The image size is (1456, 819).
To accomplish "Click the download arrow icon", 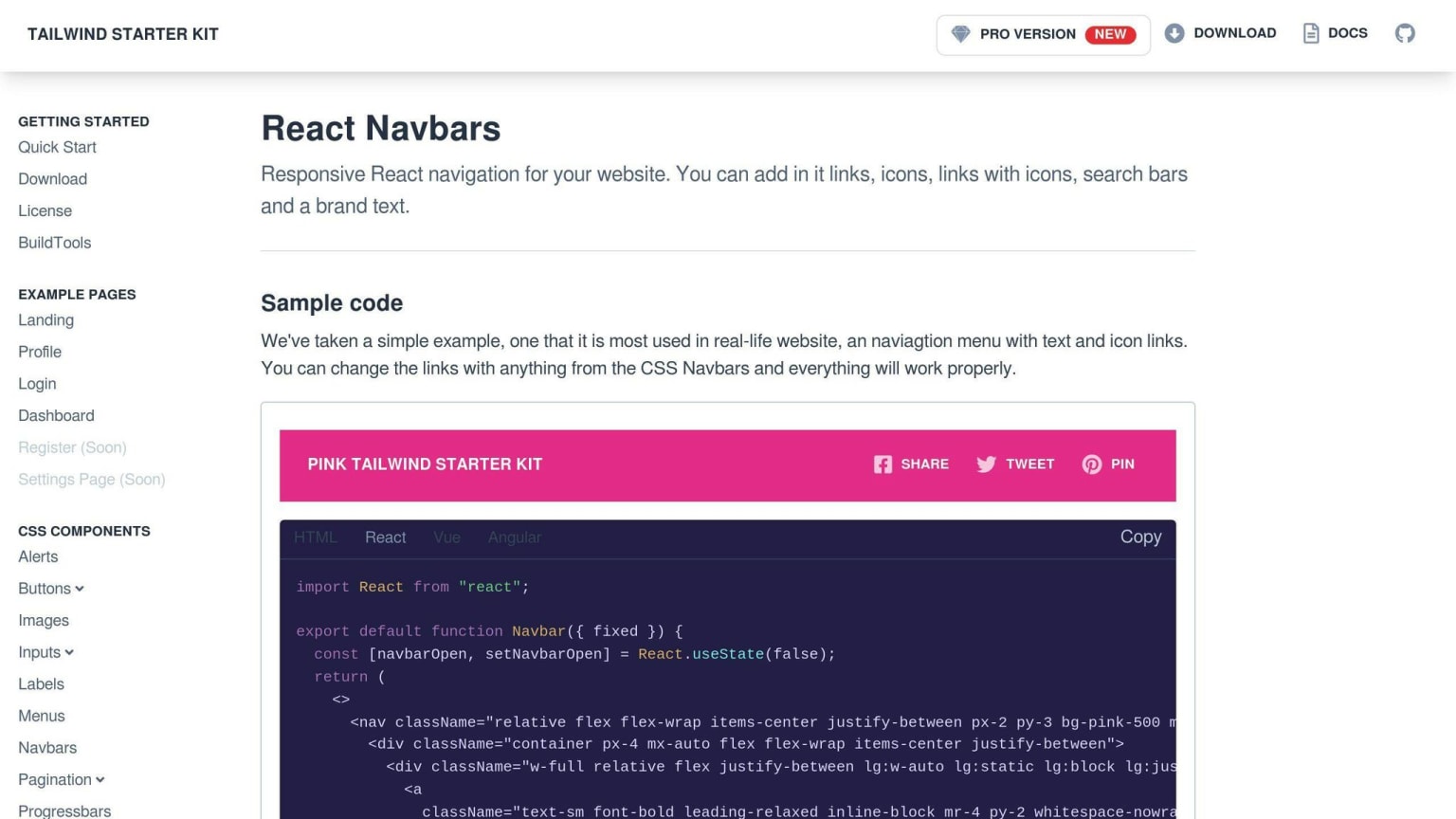I will (1174, 33).
